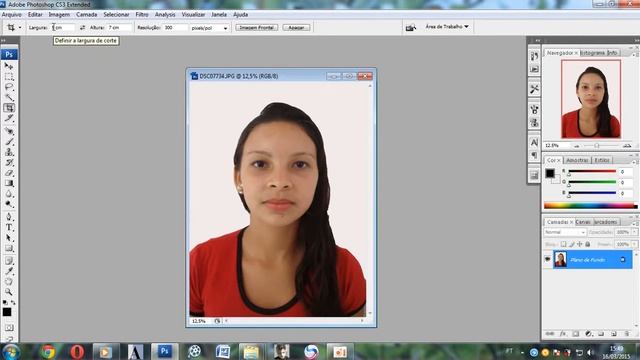Screen dimensions: 640x360
Task: Select the Slice tool
Action: 9,118
